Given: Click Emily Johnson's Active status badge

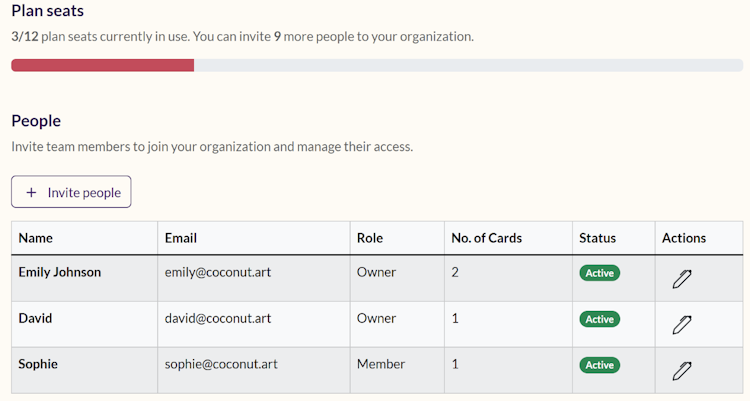Looking at the screenshot, I should pos(599,273).
